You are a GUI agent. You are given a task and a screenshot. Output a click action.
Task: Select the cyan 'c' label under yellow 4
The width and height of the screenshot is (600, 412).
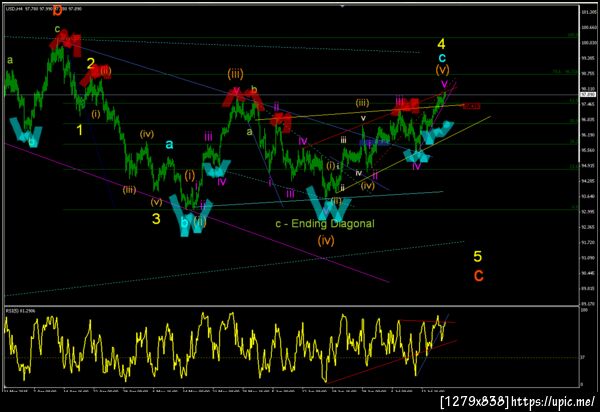pyautogui.click(x=442, y=58)
